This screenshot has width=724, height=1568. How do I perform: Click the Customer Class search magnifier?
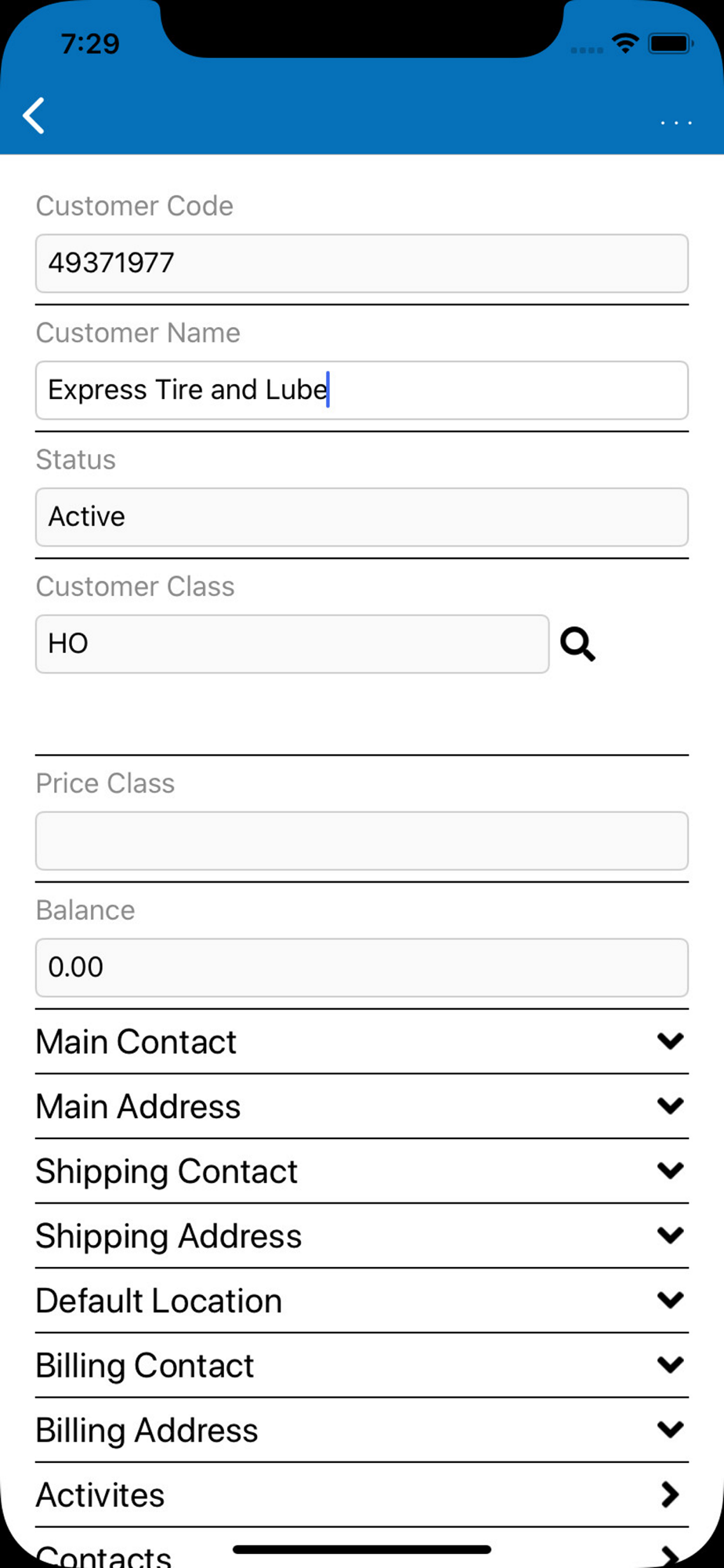[577, 644]
